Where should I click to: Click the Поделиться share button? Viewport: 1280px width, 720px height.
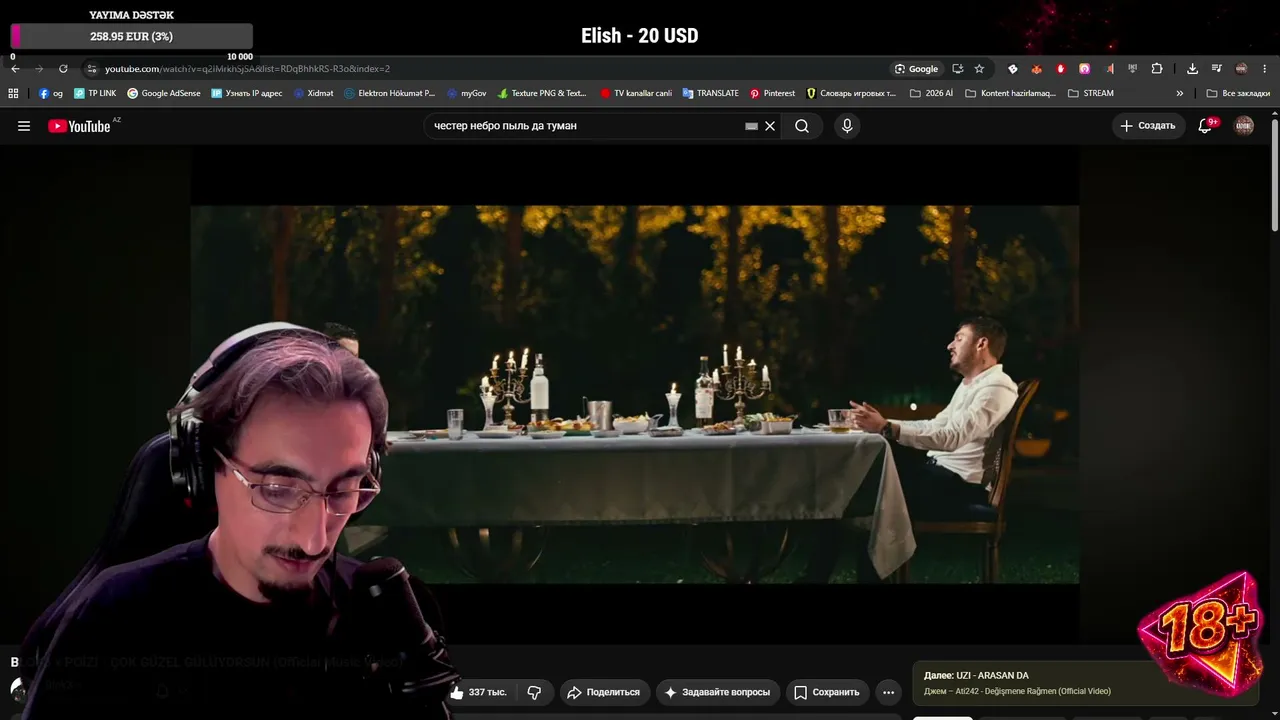pyautogui.click(x=603, y=692)
